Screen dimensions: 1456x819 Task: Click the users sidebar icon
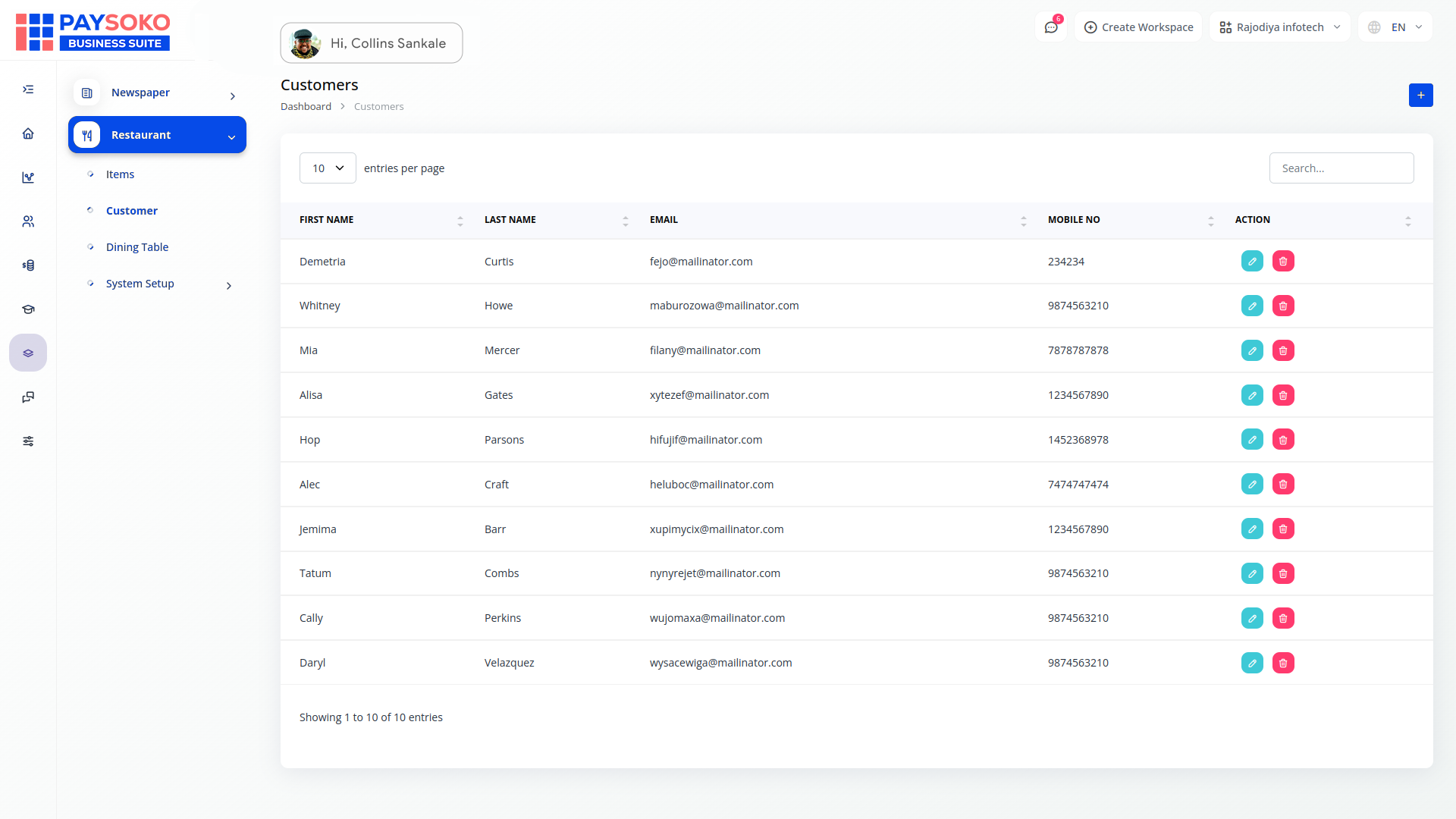click(x=28, y=221)
